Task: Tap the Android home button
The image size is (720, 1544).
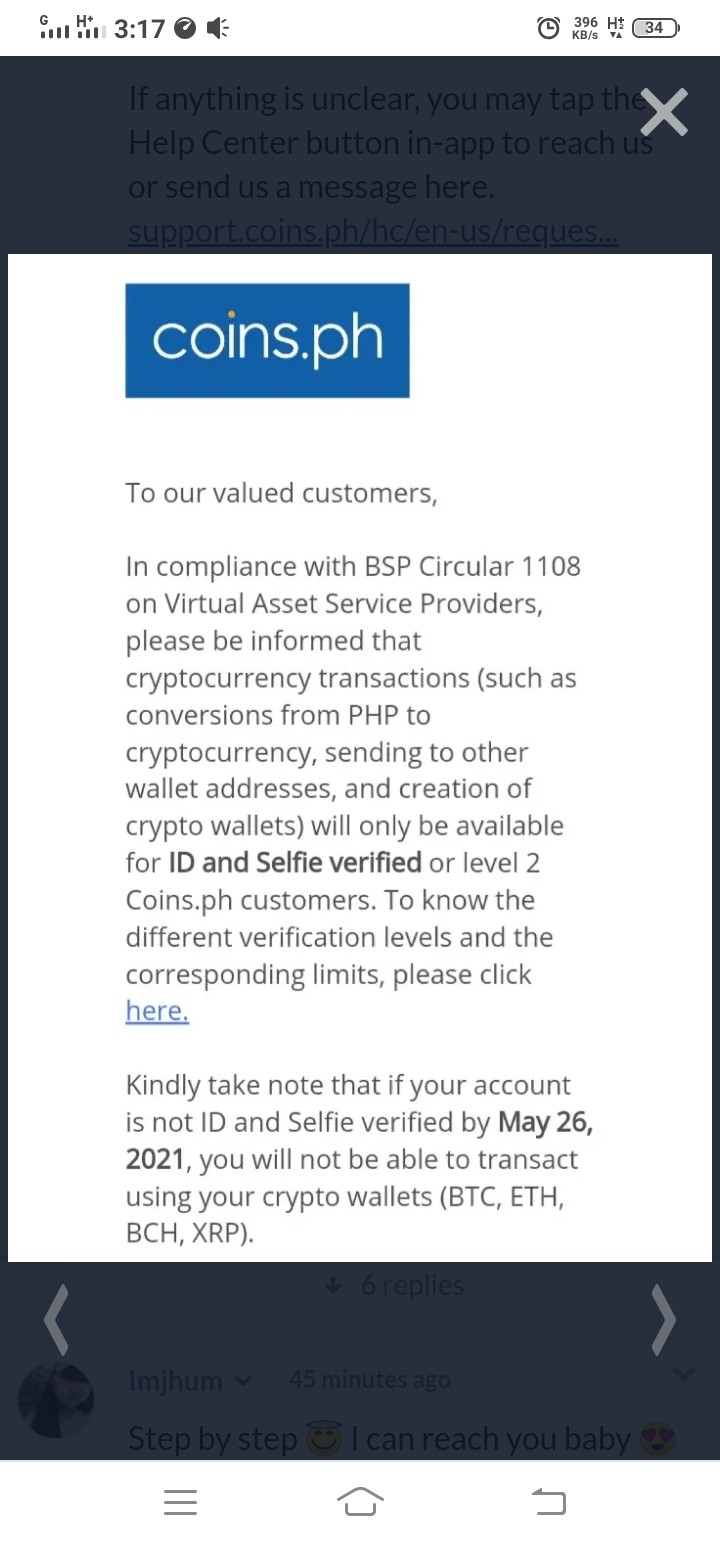Action: click(360, 1502)
